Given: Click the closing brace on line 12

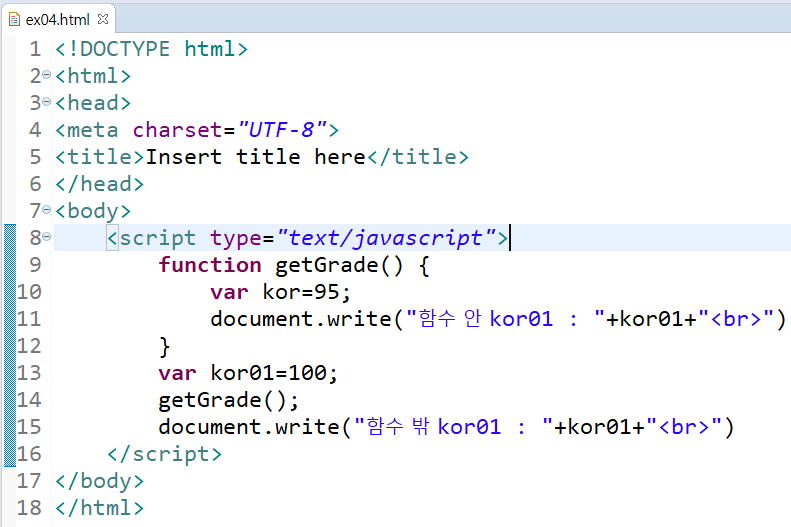Looking at the screenshot, I should click(164, 346).
